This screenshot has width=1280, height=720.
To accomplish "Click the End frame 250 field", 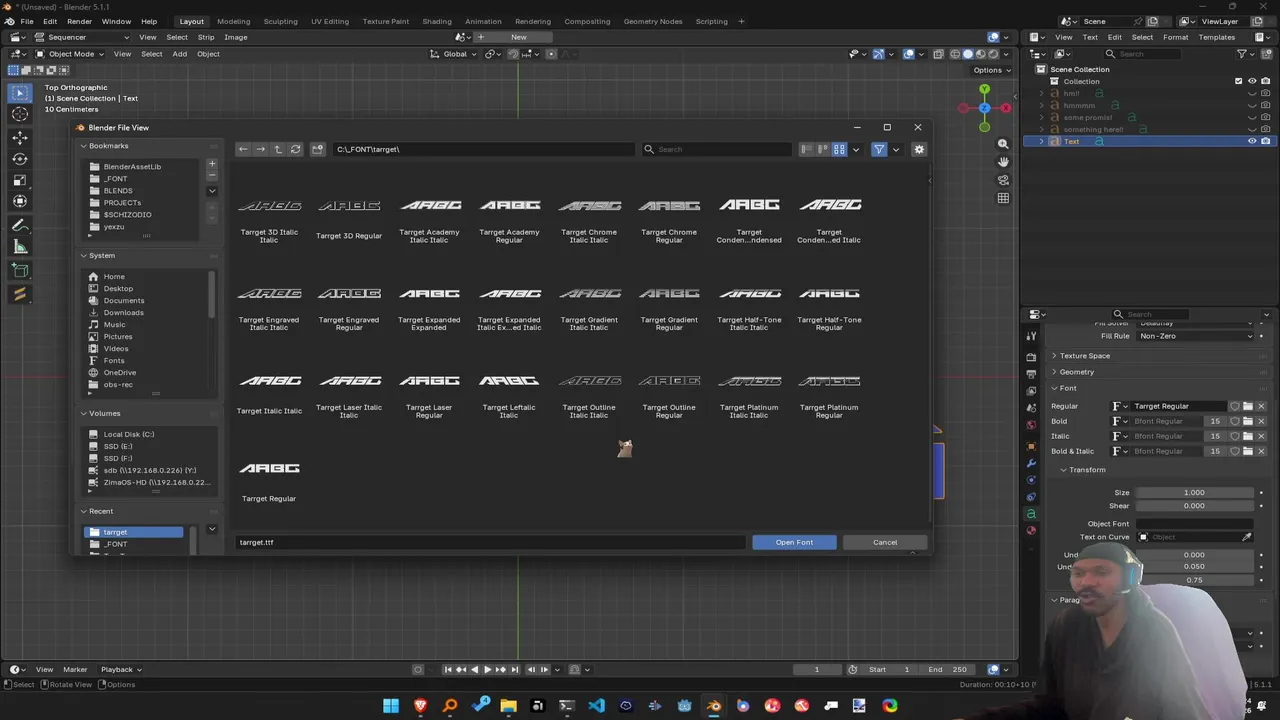I will pyautogui.click(x=947, y=669).
